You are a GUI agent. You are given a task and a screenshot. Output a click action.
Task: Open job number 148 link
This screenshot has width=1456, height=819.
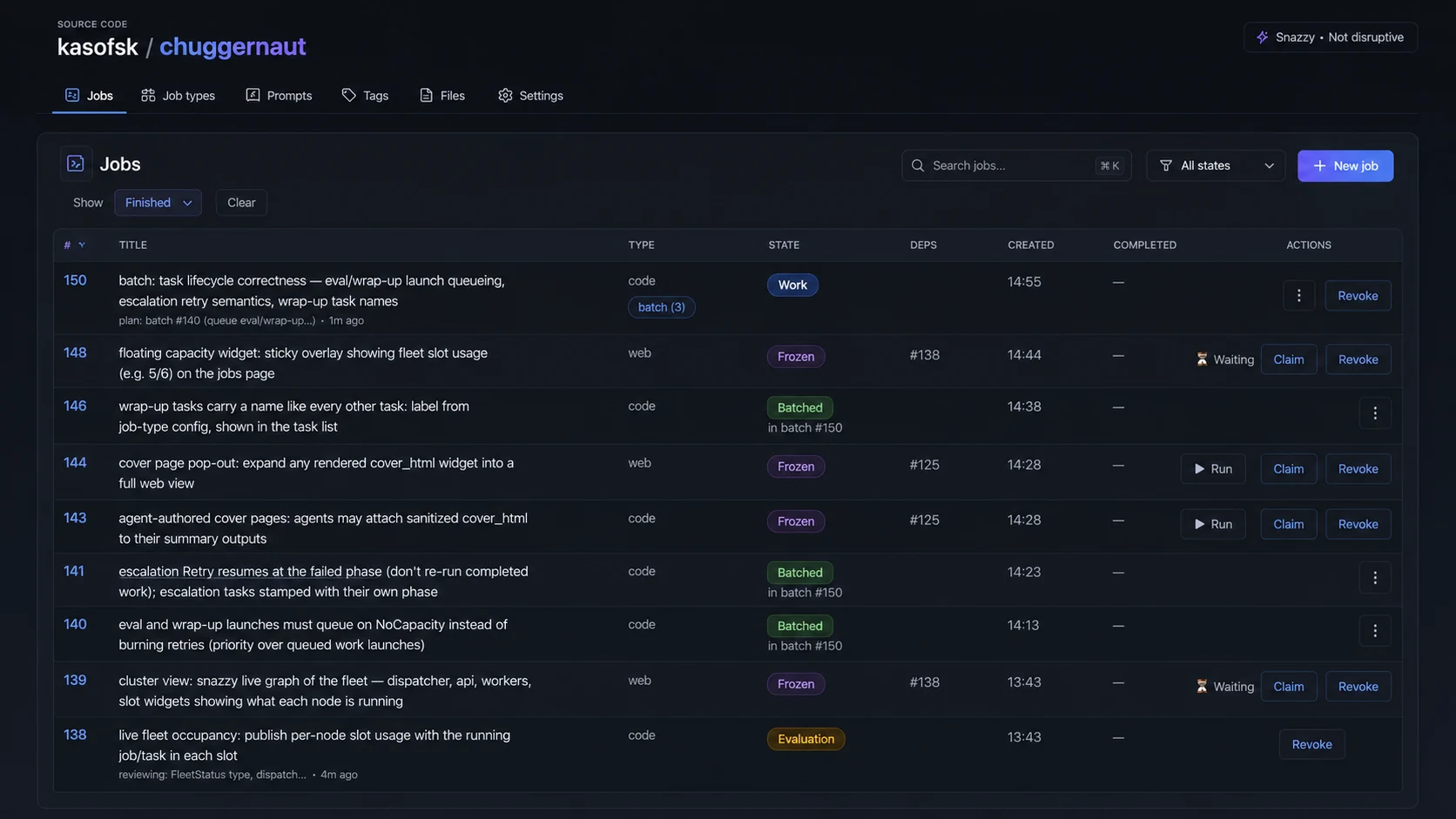pyautogui.click(x=75, y=352)
